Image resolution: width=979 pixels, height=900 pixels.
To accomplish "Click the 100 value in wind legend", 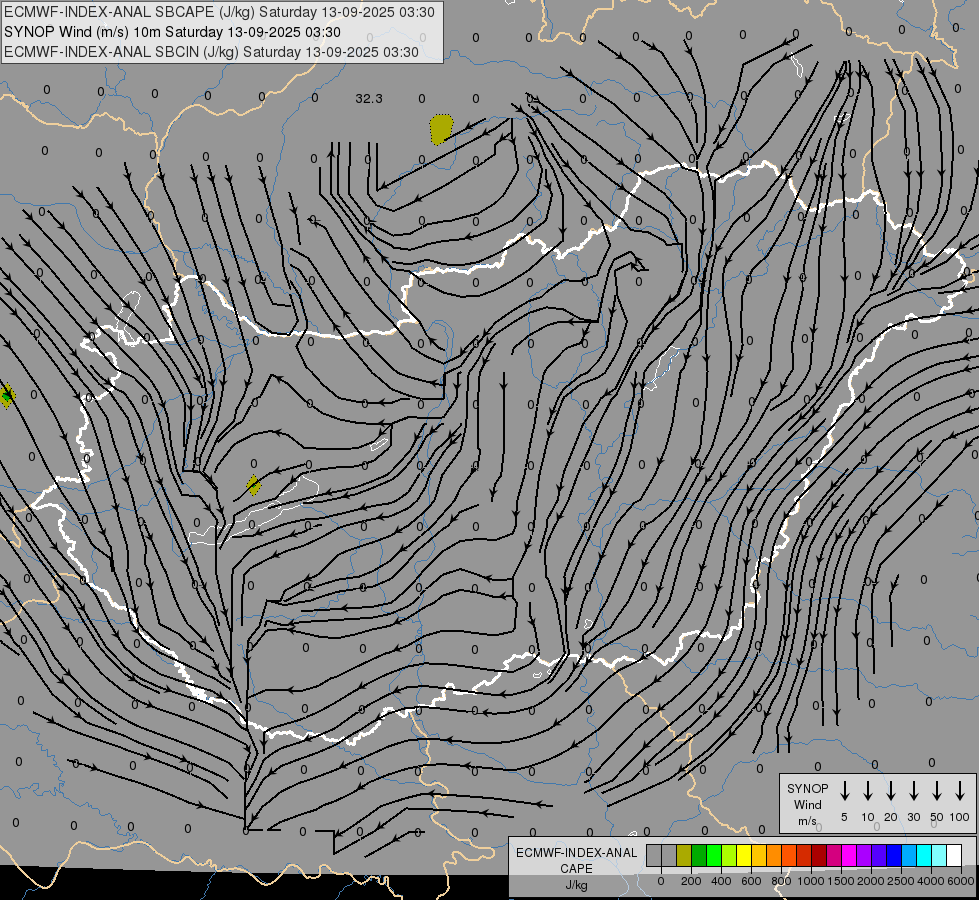I will tap(960, 817).
